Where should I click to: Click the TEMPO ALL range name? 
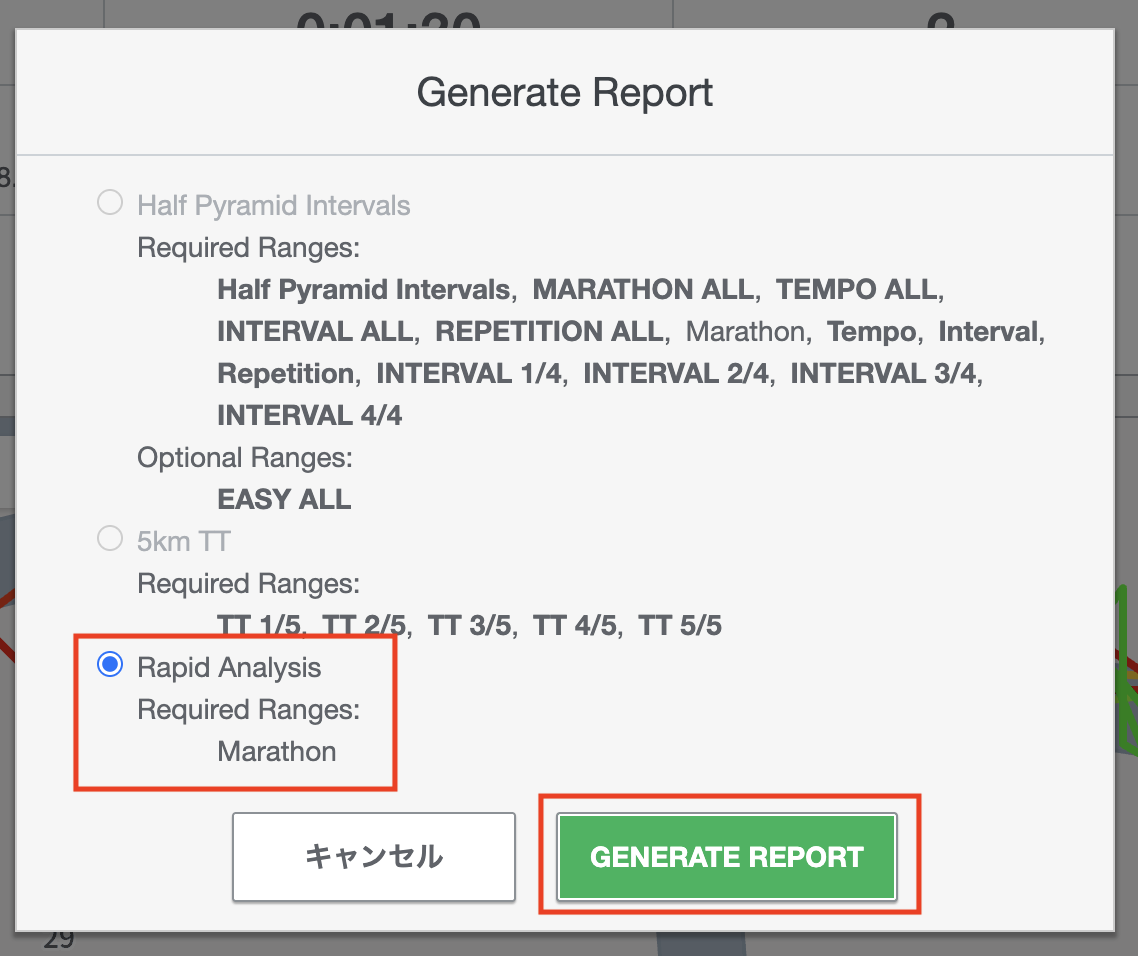pyautogui.click(x=857, y=290)
